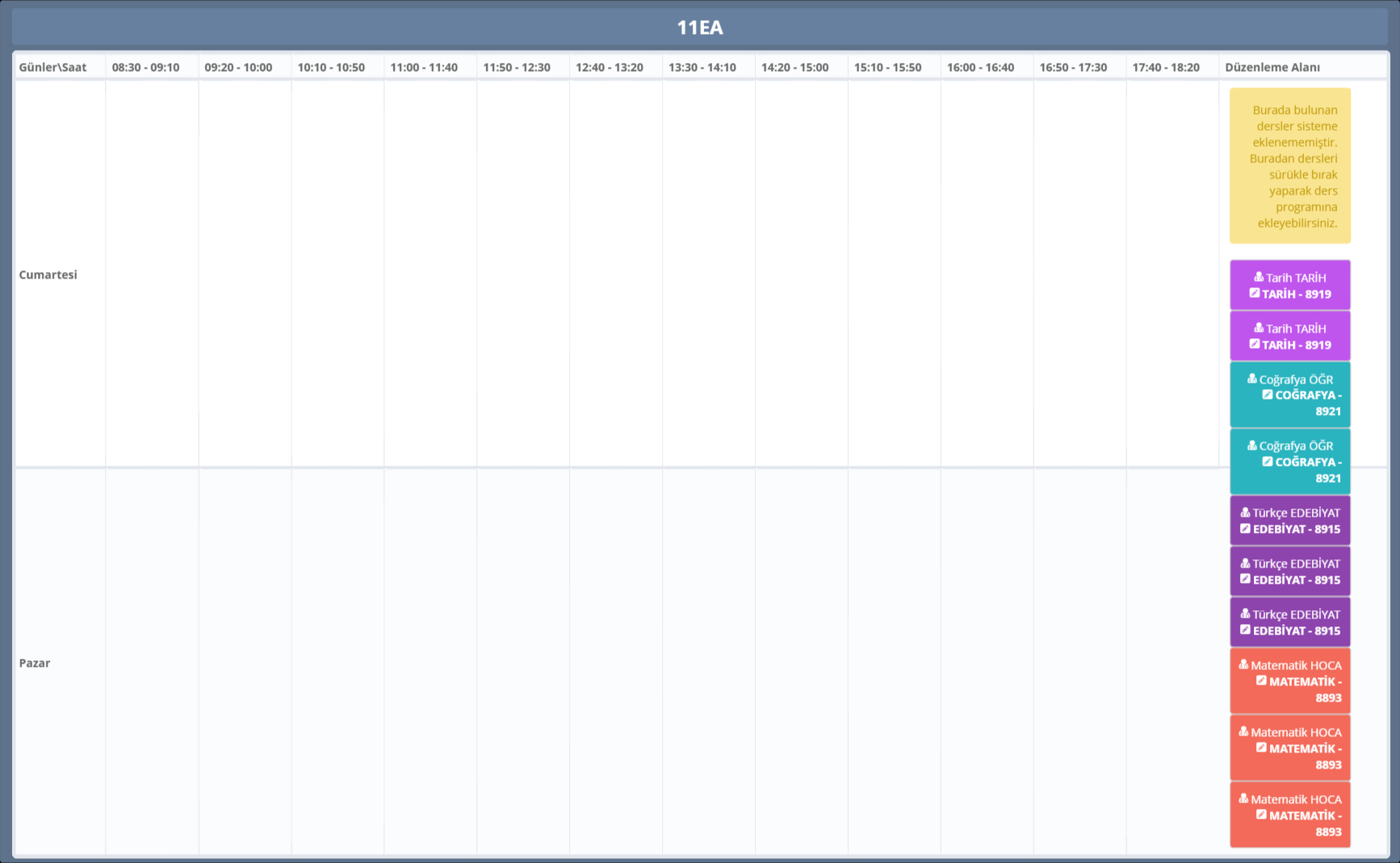Click the teacher icon on second Tarih card

click(1258, 328)
